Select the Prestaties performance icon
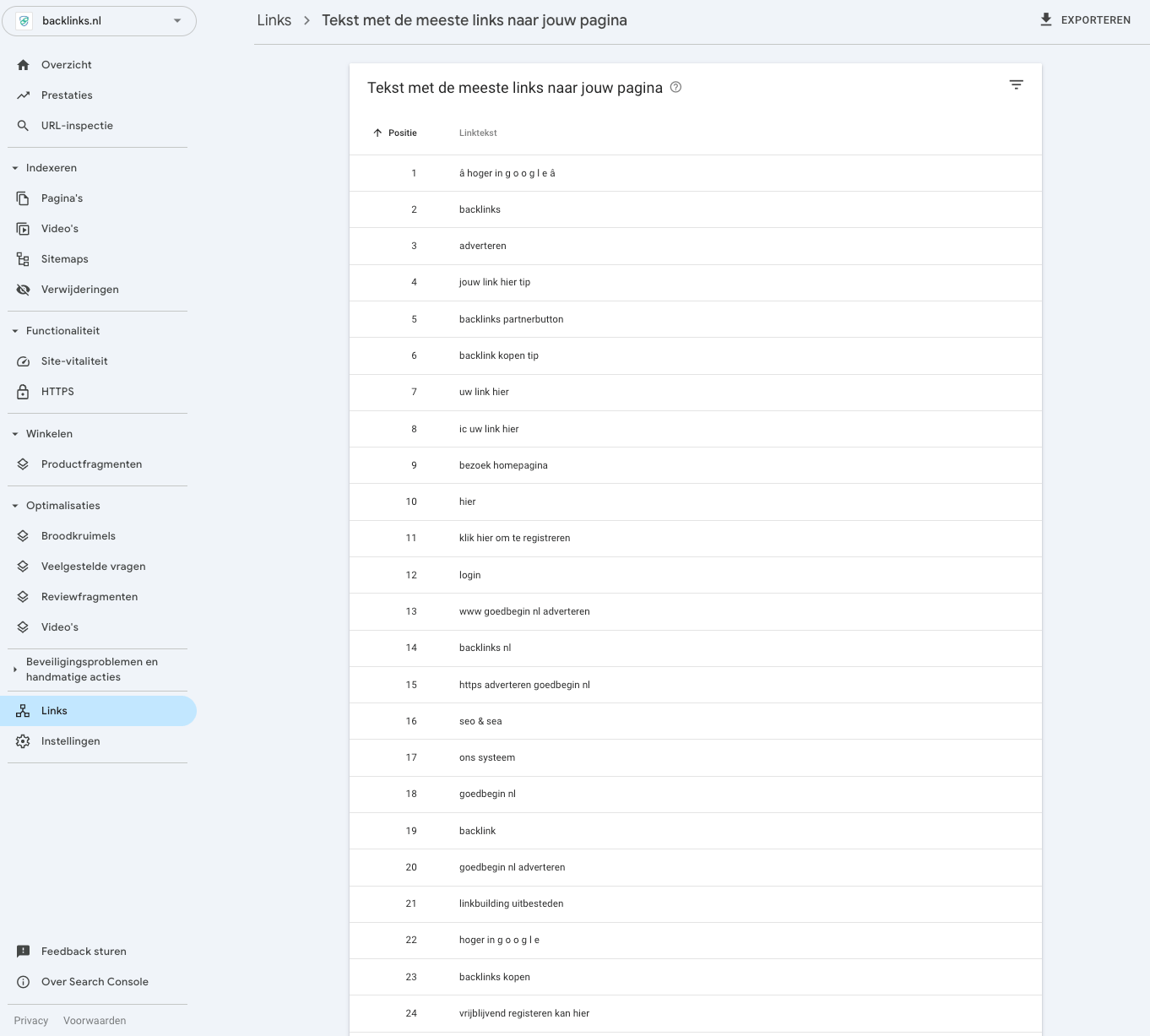Viewport: 1150px width, 1036px height. tap(23, 95)
